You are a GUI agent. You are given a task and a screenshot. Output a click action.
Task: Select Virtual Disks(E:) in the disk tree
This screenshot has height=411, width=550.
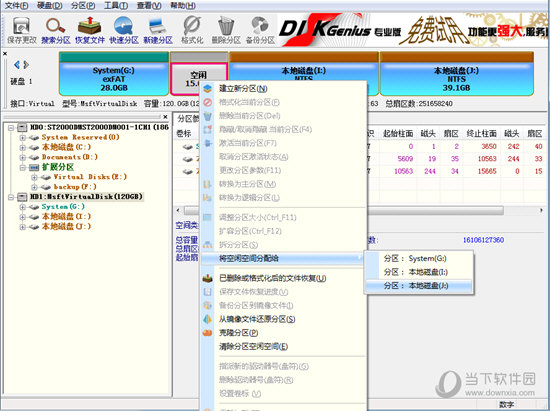[x=90, y=177]
